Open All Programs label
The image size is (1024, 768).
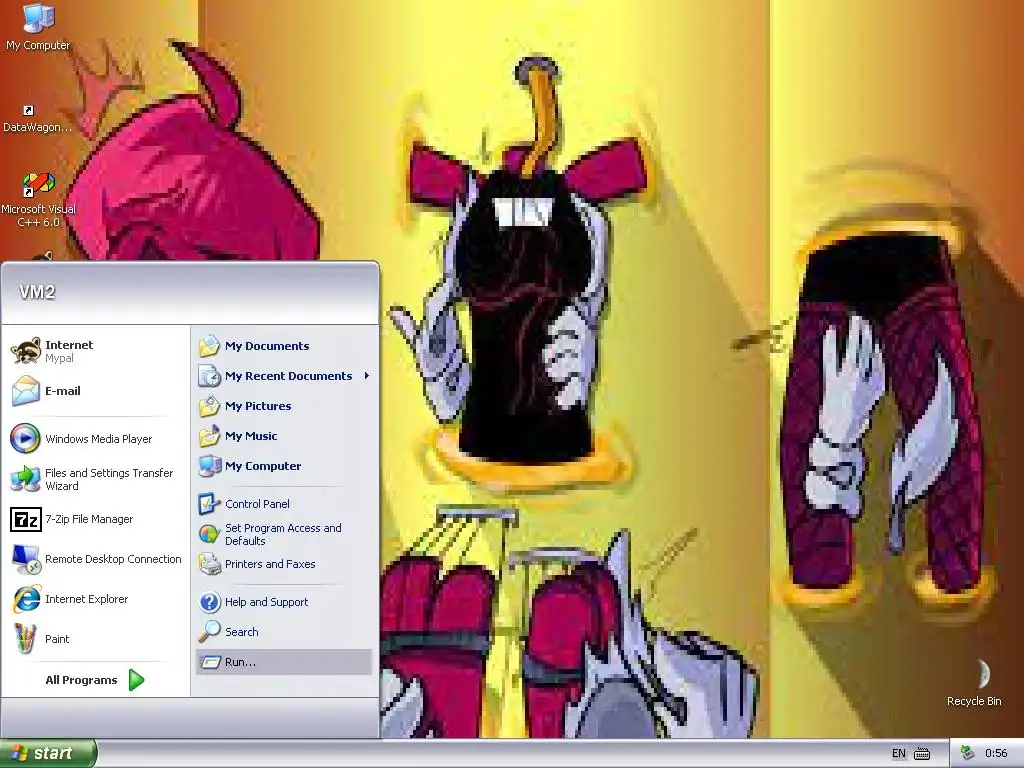(x=81, y=680)
